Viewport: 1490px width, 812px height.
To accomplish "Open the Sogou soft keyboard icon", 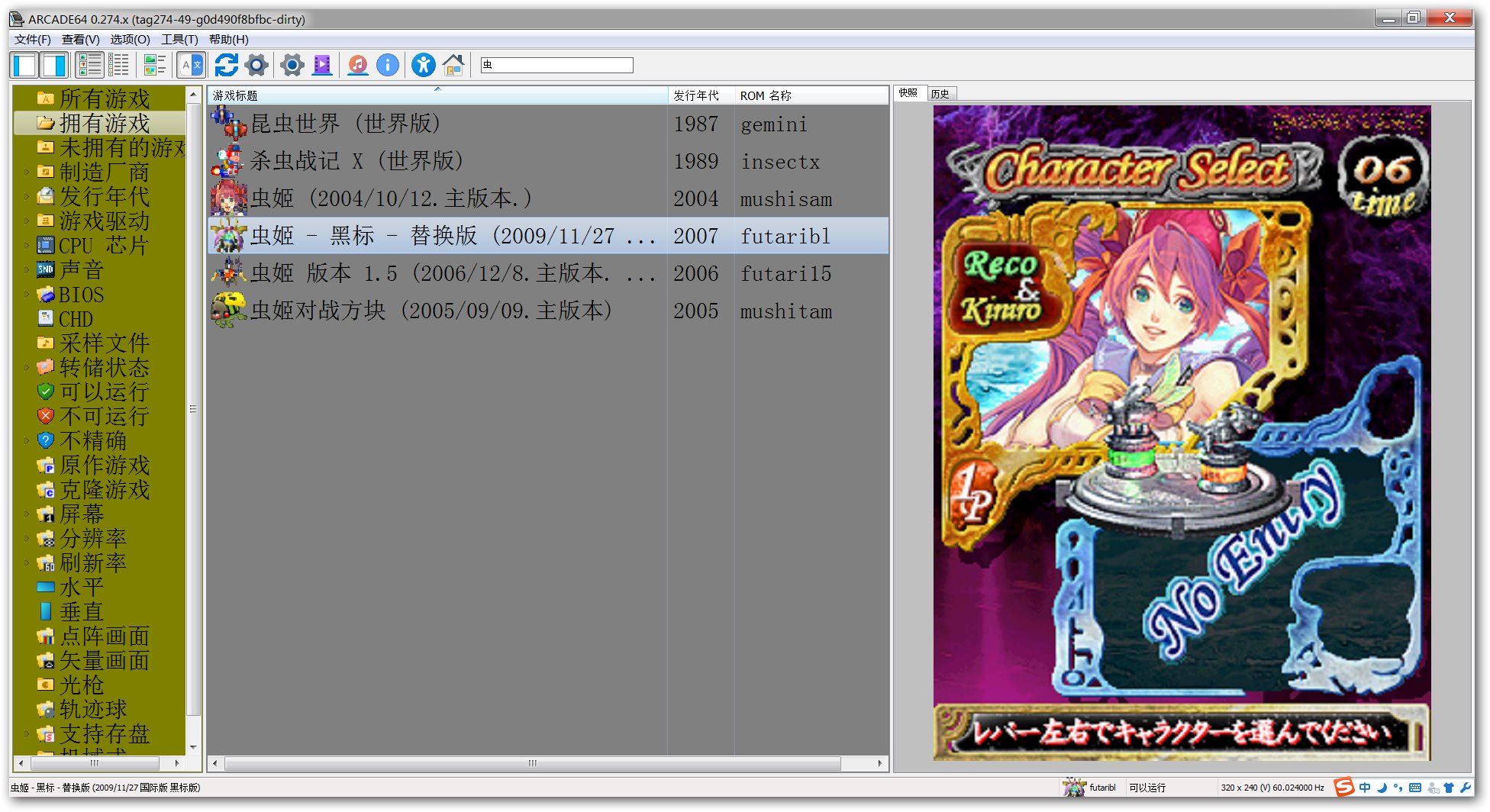I will [x=1415, y=787].
